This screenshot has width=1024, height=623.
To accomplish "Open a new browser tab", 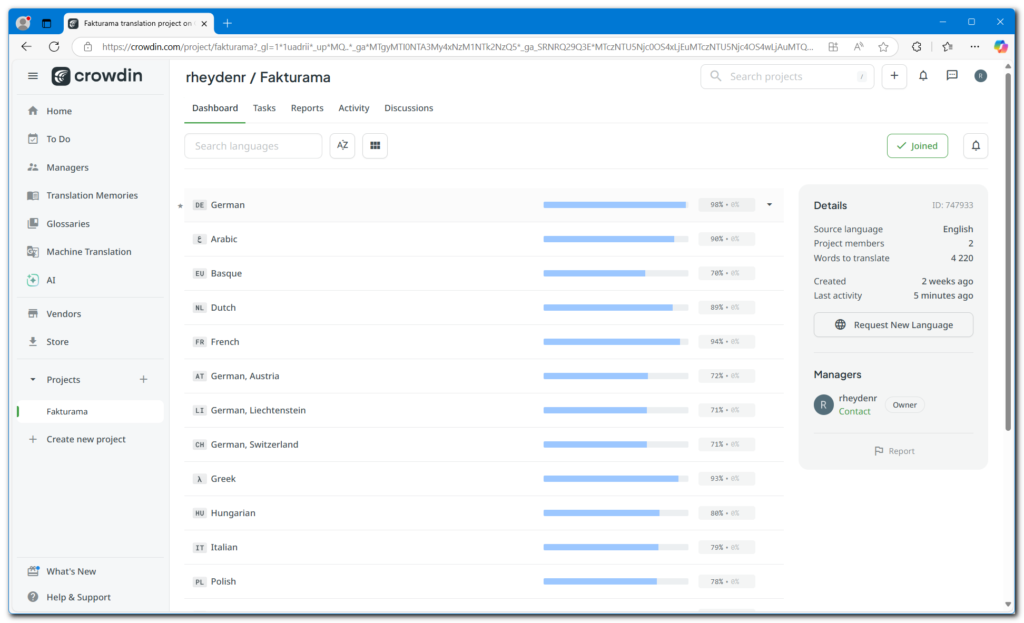I will [x=227, y=24].
